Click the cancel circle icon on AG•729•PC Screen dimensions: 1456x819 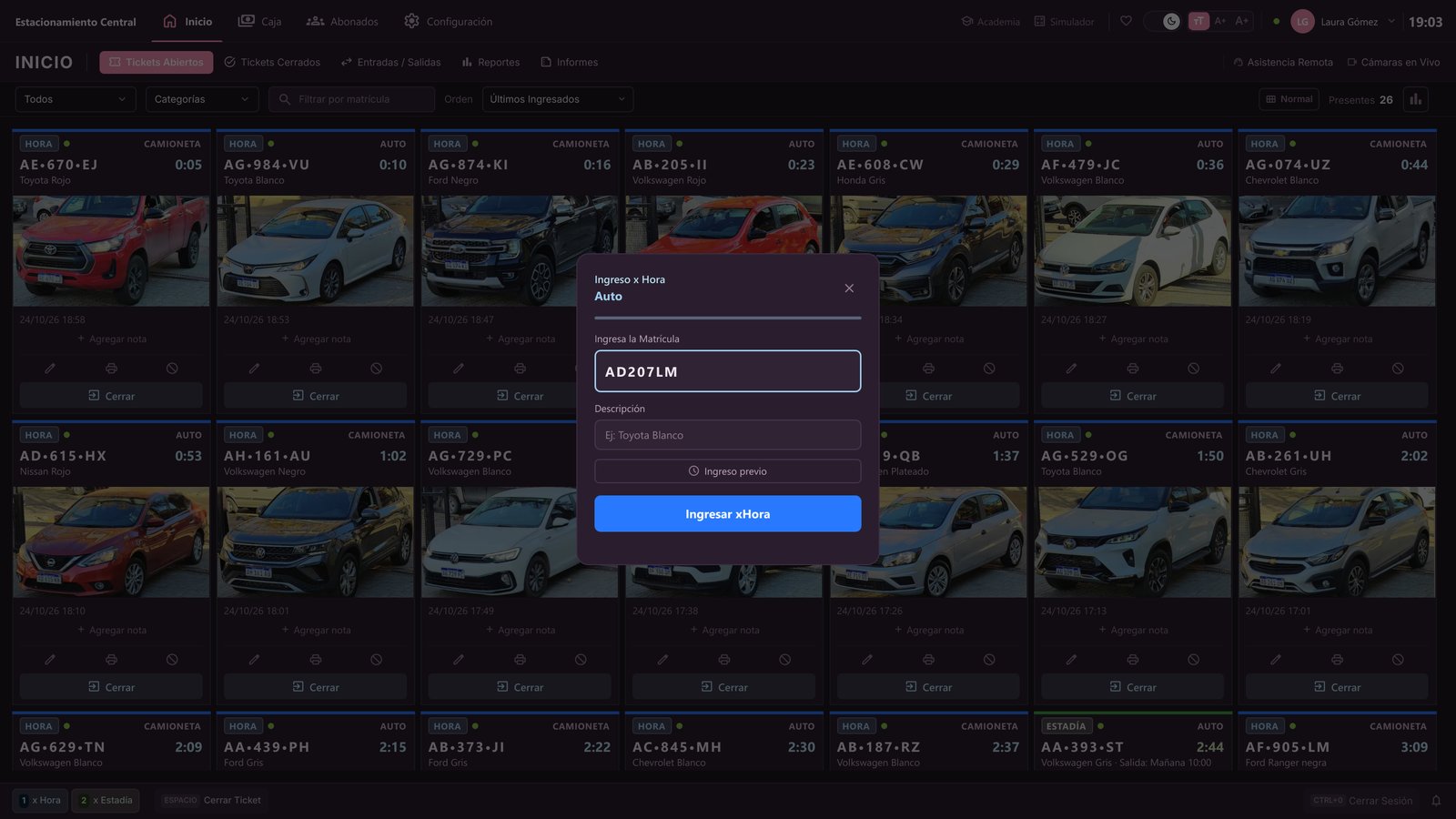pos(581,660)
